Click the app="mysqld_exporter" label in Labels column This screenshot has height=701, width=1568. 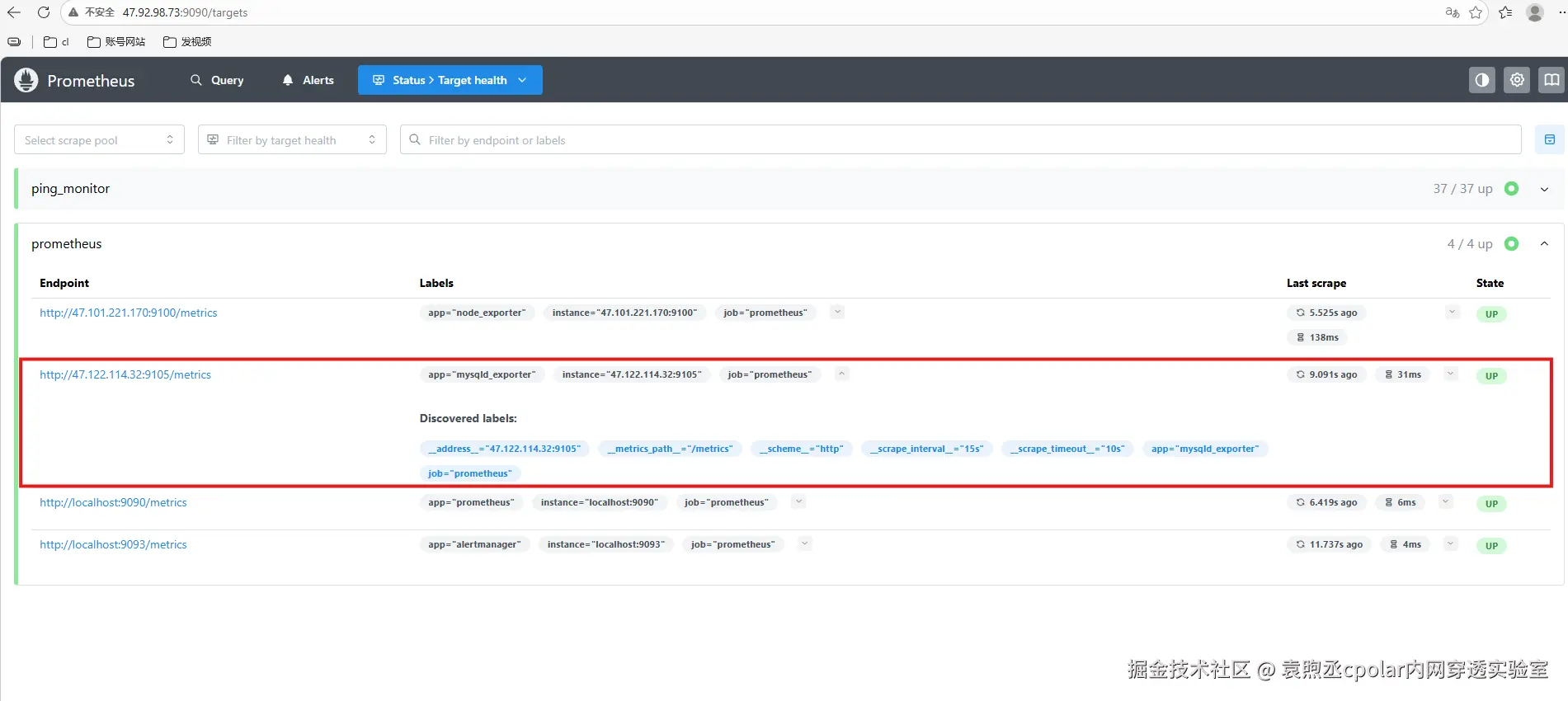coord(482,374)
